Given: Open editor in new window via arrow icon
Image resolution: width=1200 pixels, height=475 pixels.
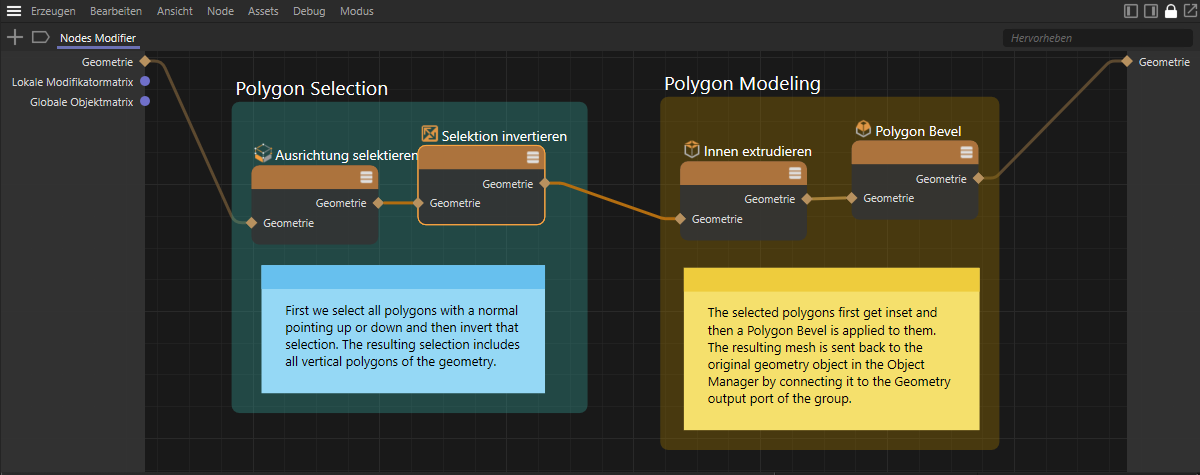Looking at the screenshot, I should [1189, 11].
